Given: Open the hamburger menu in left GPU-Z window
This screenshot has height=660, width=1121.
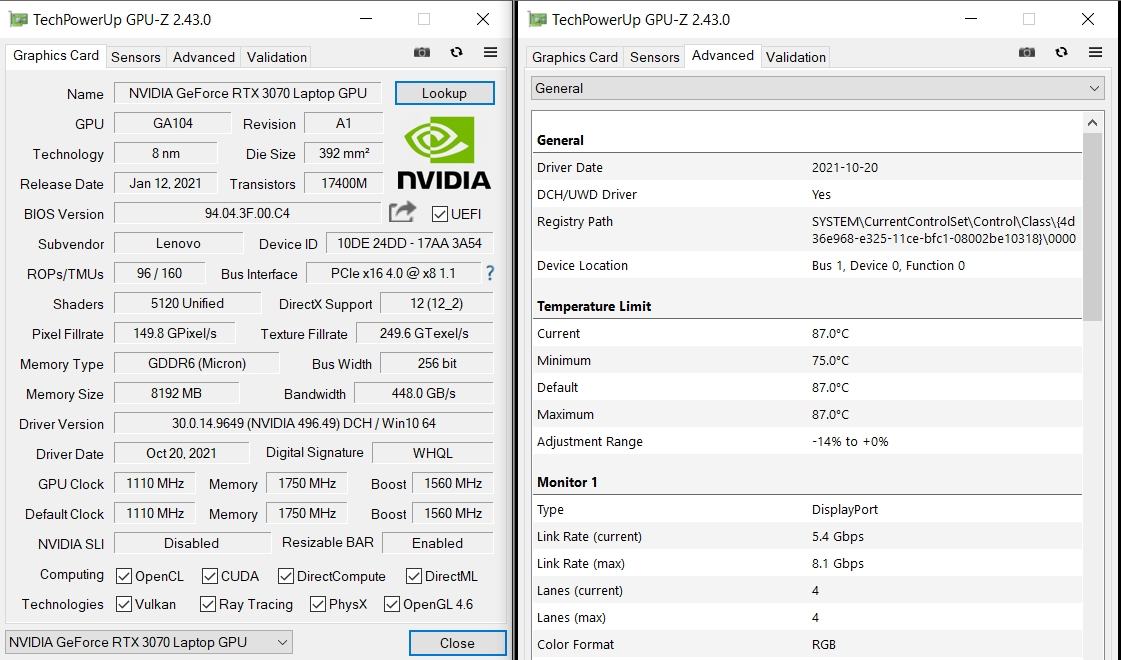Looking at the screenshot, I should click(490, 52).
